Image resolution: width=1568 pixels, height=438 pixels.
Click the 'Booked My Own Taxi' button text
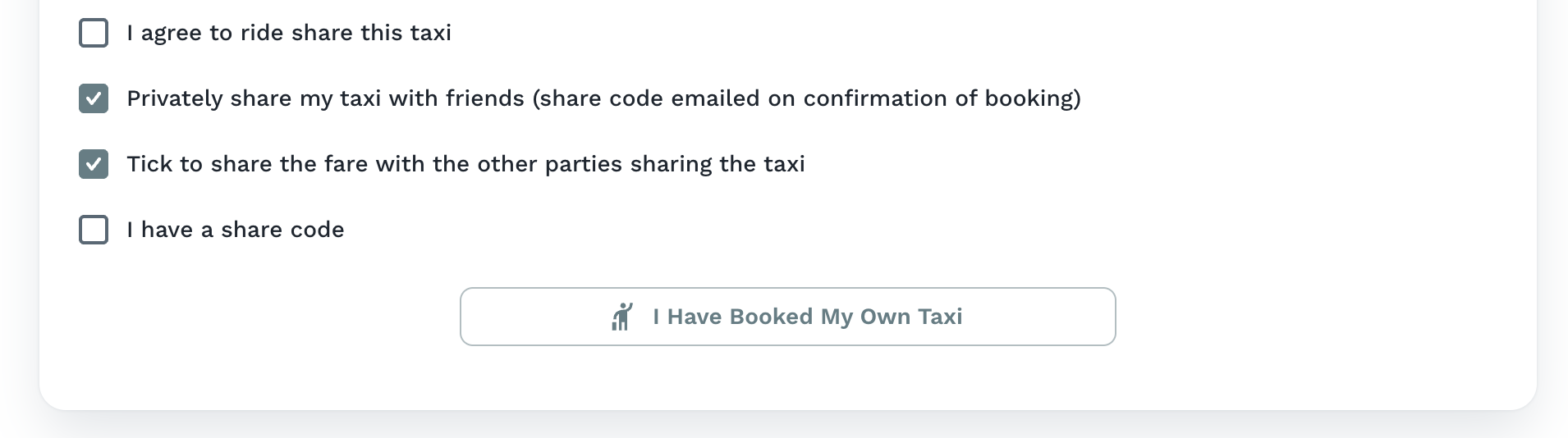tap(807, 317)
